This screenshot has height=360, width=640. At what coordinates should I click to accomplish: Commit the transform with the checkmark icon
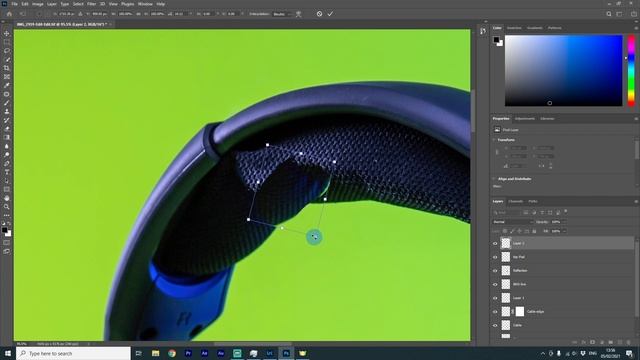coord(330,14)
